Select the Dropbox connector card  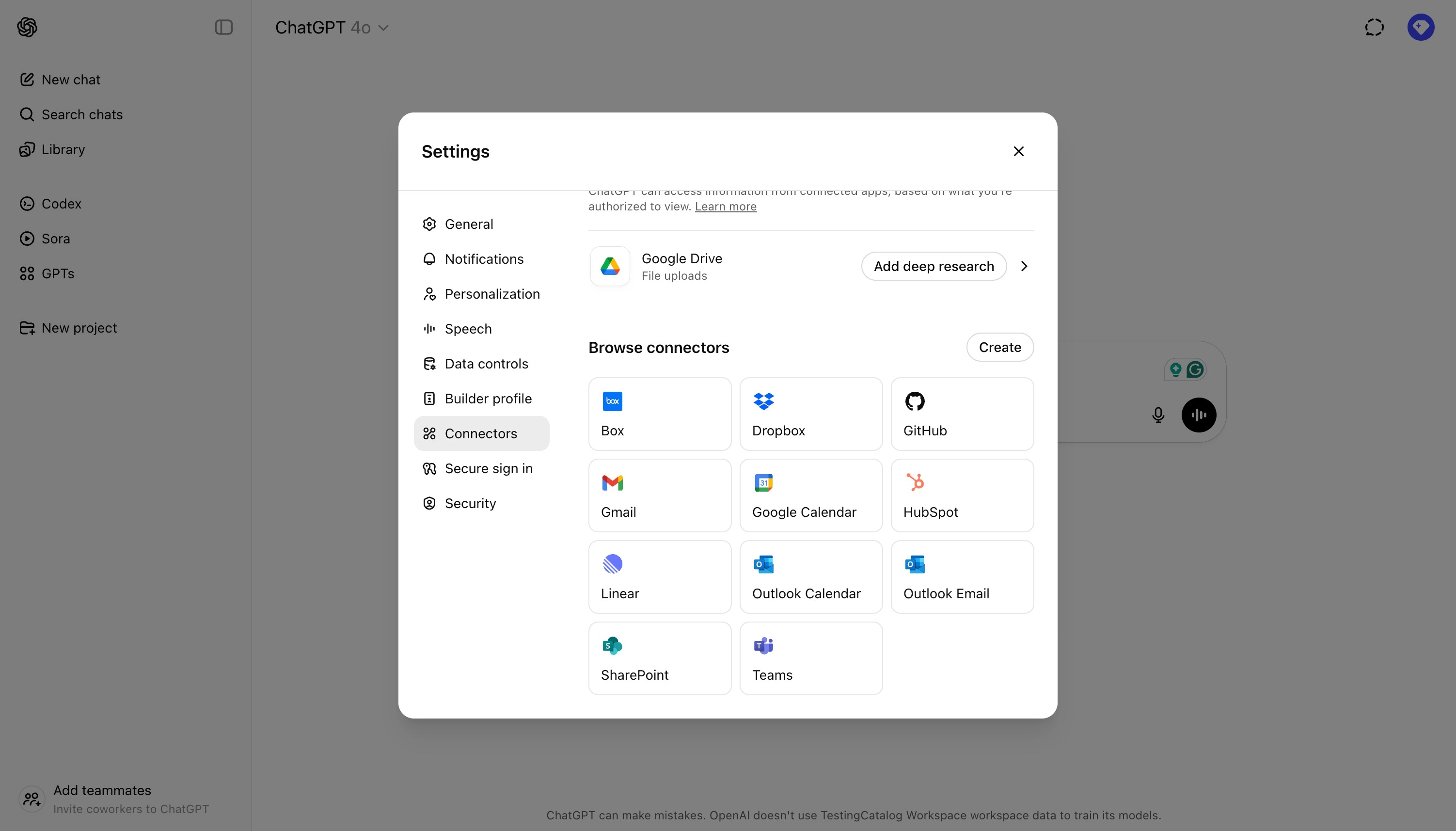tap(811, 414)
